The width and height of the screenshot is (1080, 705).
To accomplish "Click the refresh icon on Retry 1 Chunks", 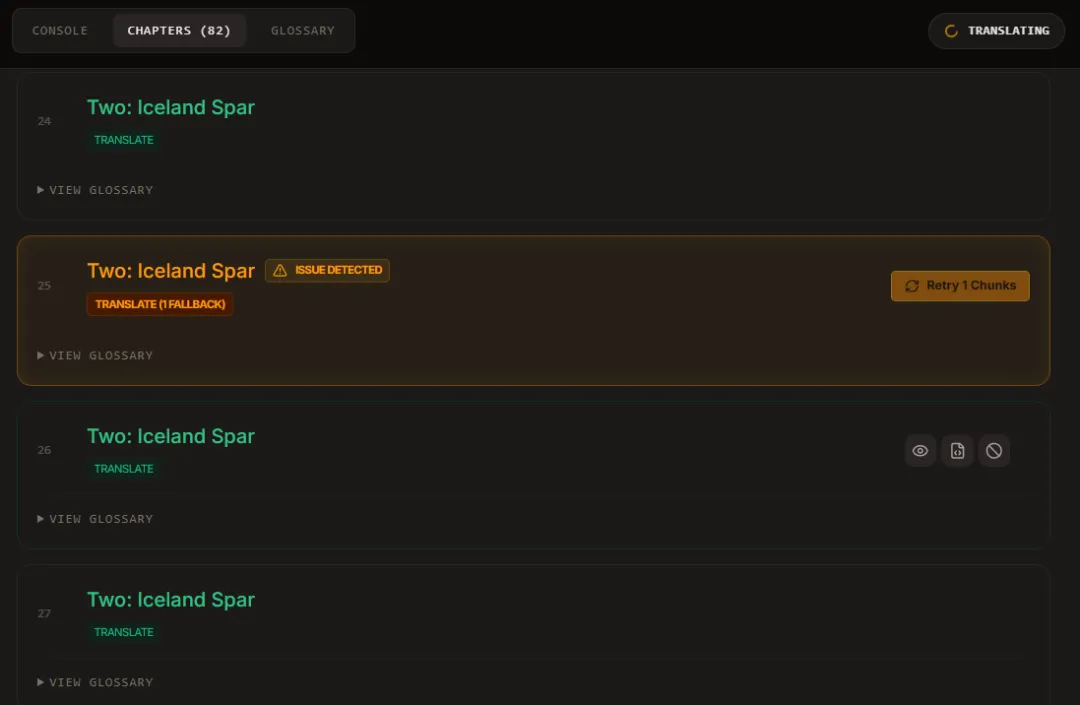I will click(x=912, y=286).
